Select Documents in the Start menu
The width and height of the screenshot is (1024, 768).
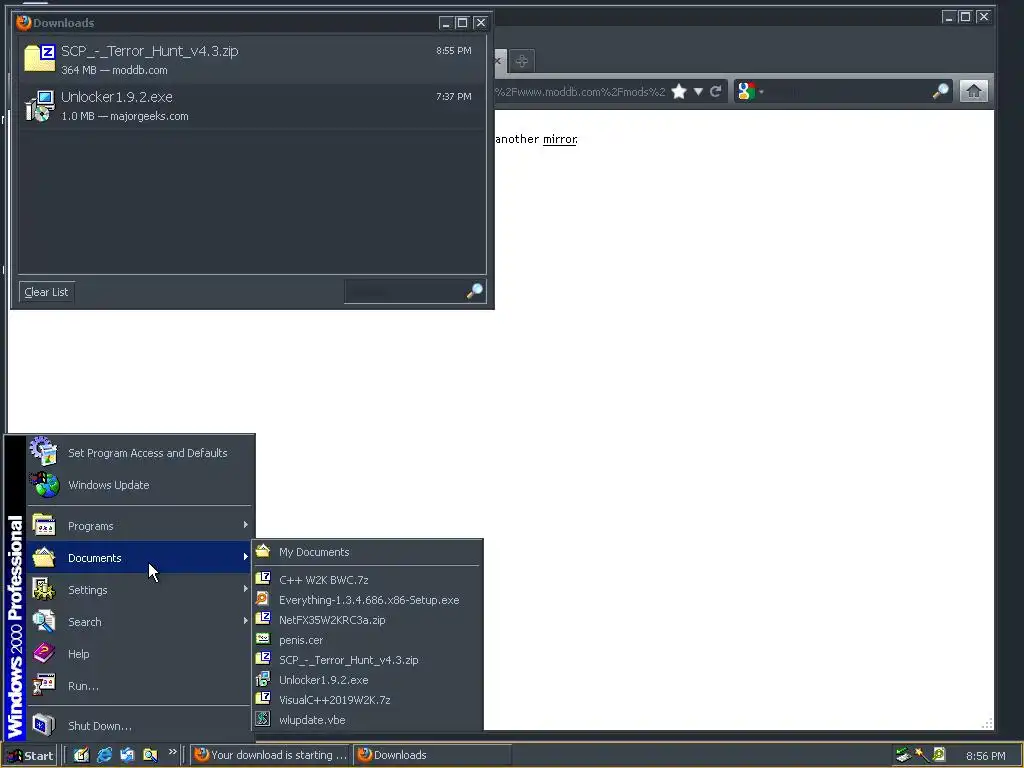click(140, 558)
